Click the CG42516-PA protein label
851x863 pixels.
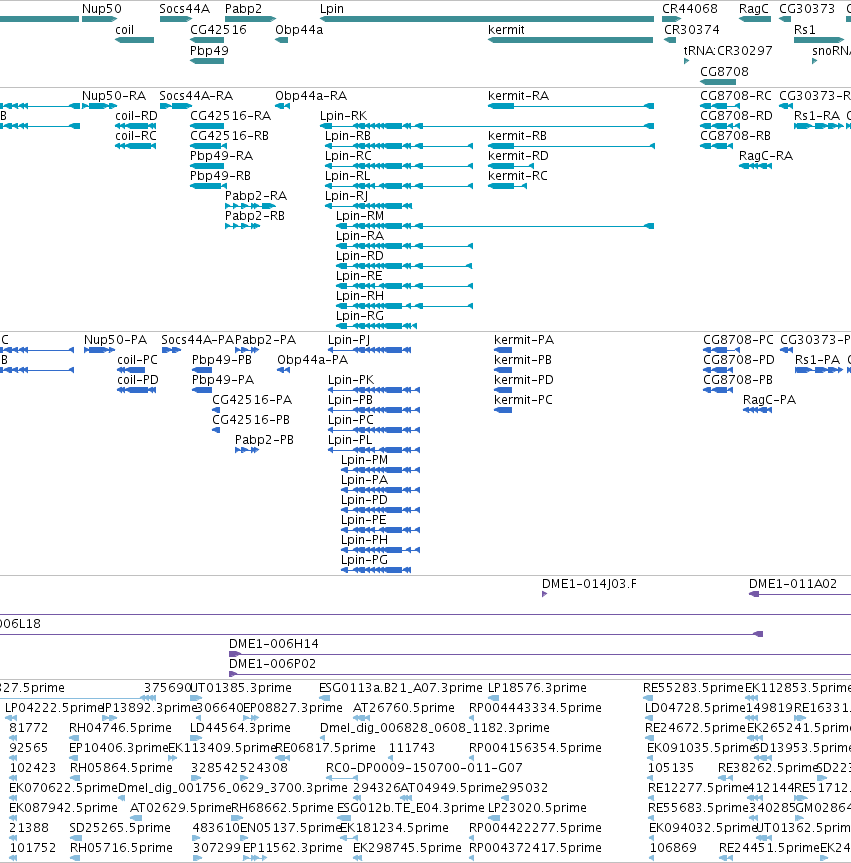pyautogui.click(x=252, y=400)
